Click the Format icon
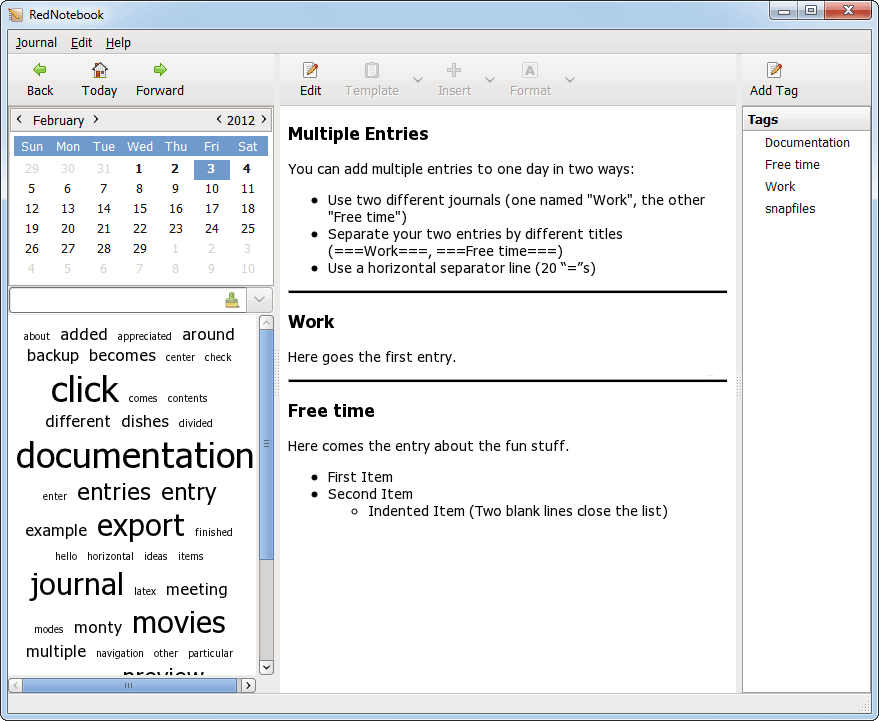 click(530, 70)
